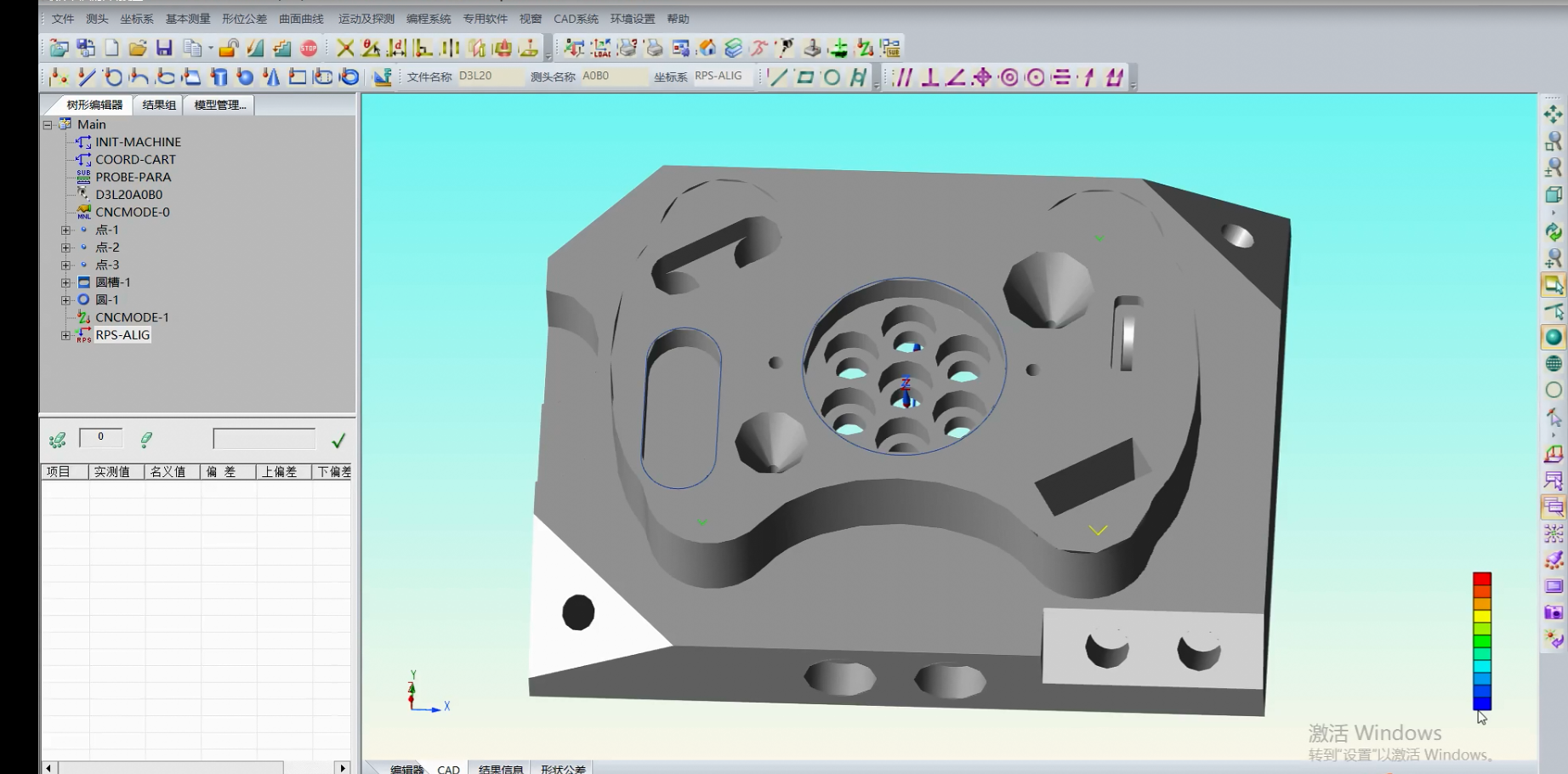
Task: Click the roundness circle form tolerance icon
Action: (x=832, y=77)
